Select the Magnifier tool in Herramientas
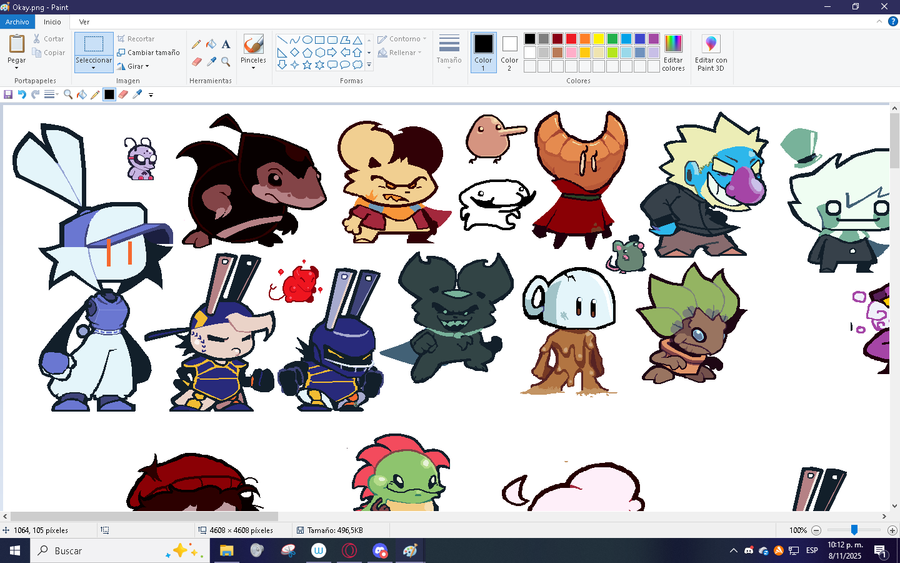 point(226,61)
